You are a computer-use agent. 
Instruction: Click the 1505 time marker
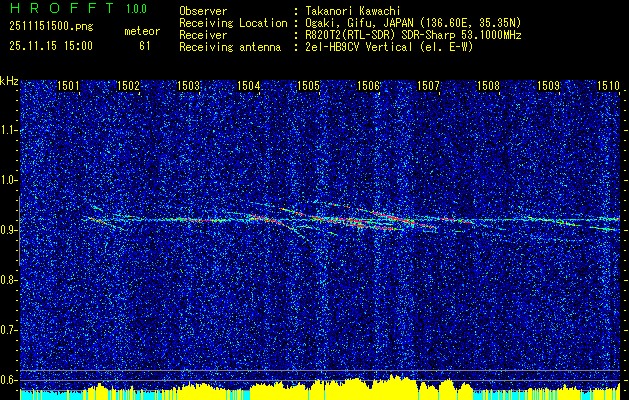(x=308, y=85)
